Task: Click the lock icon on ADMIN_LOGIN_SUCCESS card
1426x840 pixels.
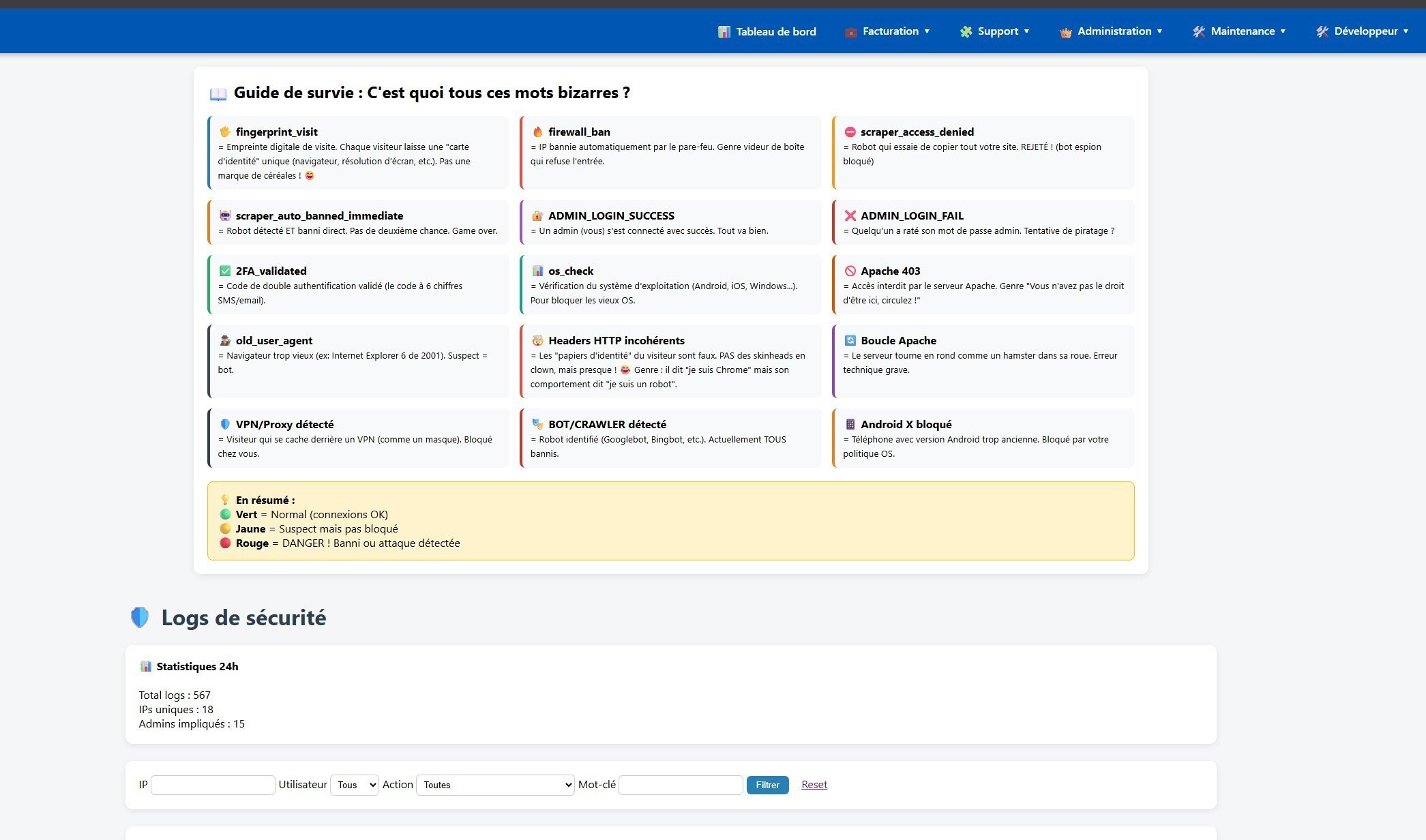Action: [x=537, y=215]
